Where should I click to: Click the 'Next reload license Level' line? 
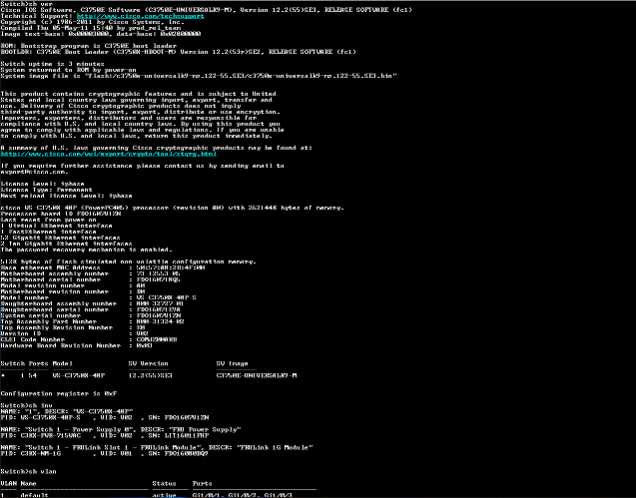66,196
